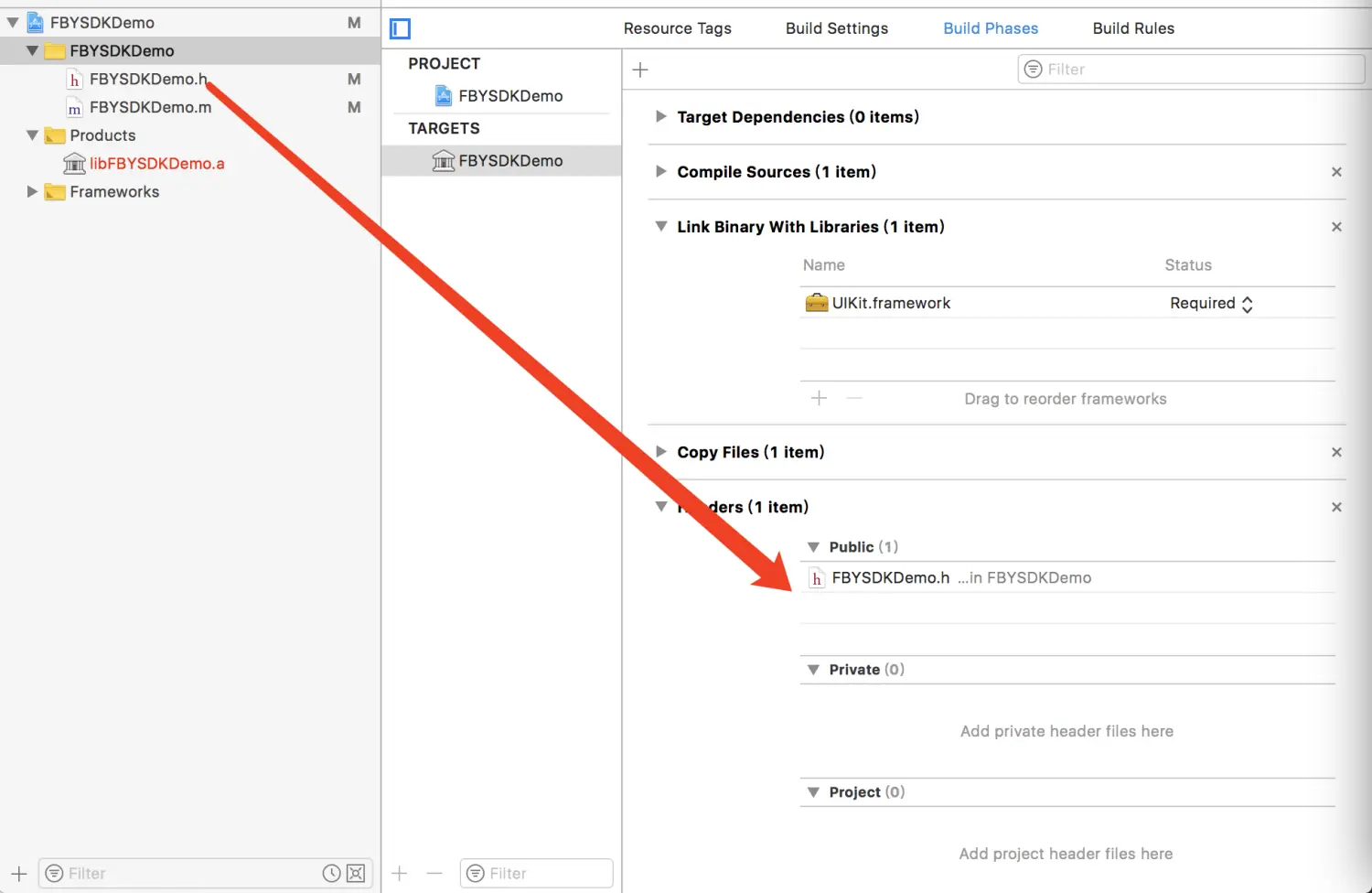Add a new target with bottom plus button
The height and width of the screenshot is (893, 1372).
[400, 874]
